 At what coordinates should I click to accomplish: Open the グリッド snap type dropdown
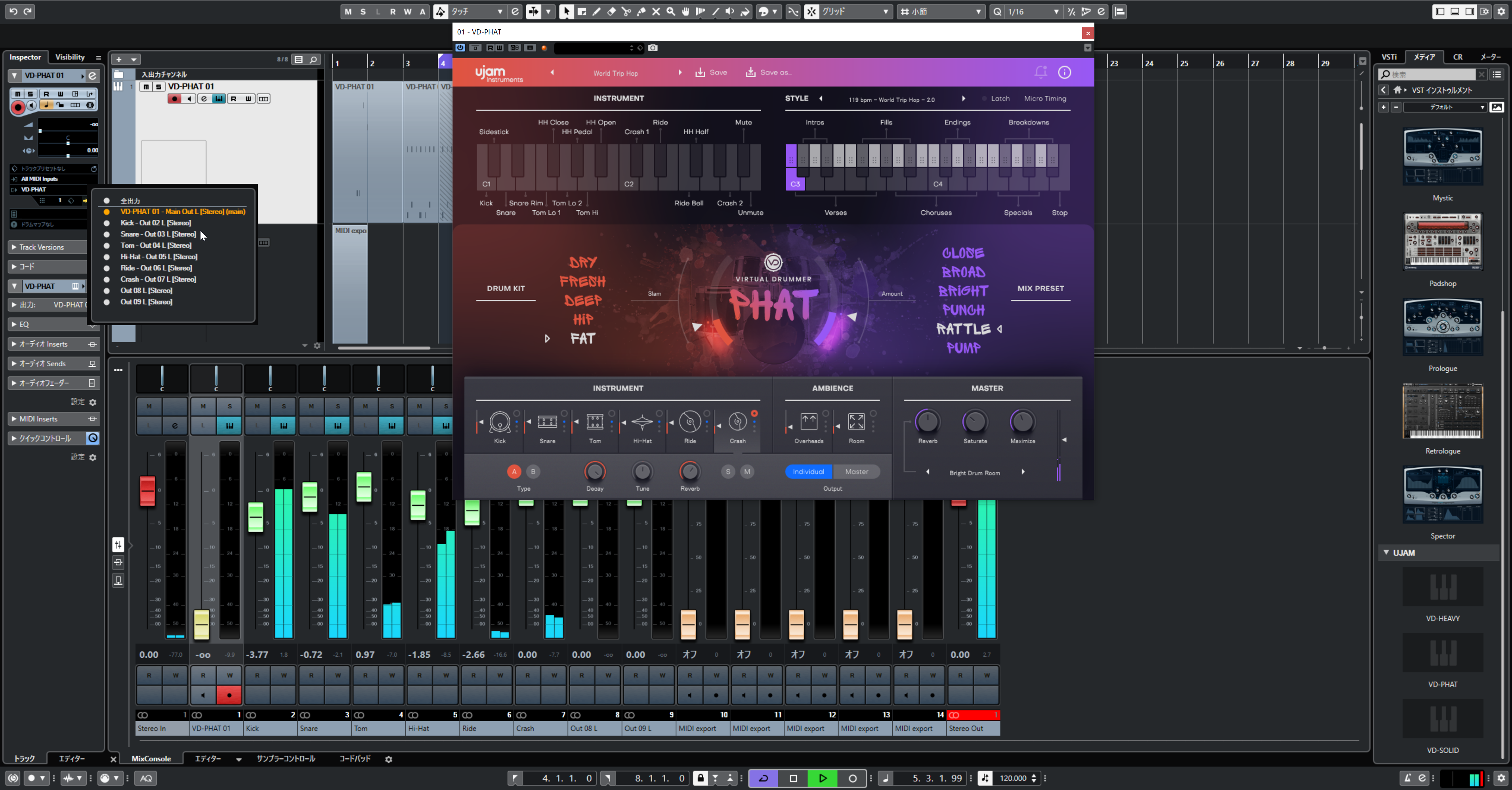tap(856, 12)
